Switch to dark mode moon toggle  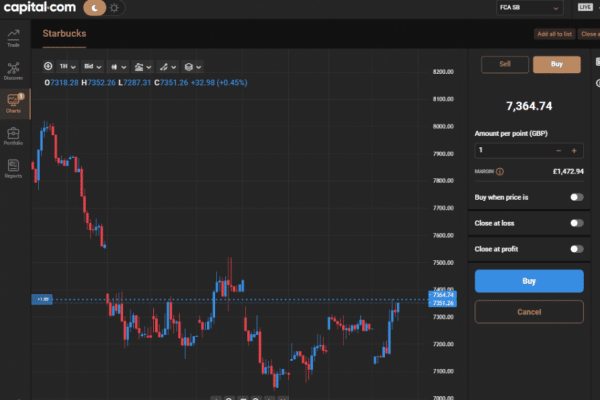click(95, 8)
